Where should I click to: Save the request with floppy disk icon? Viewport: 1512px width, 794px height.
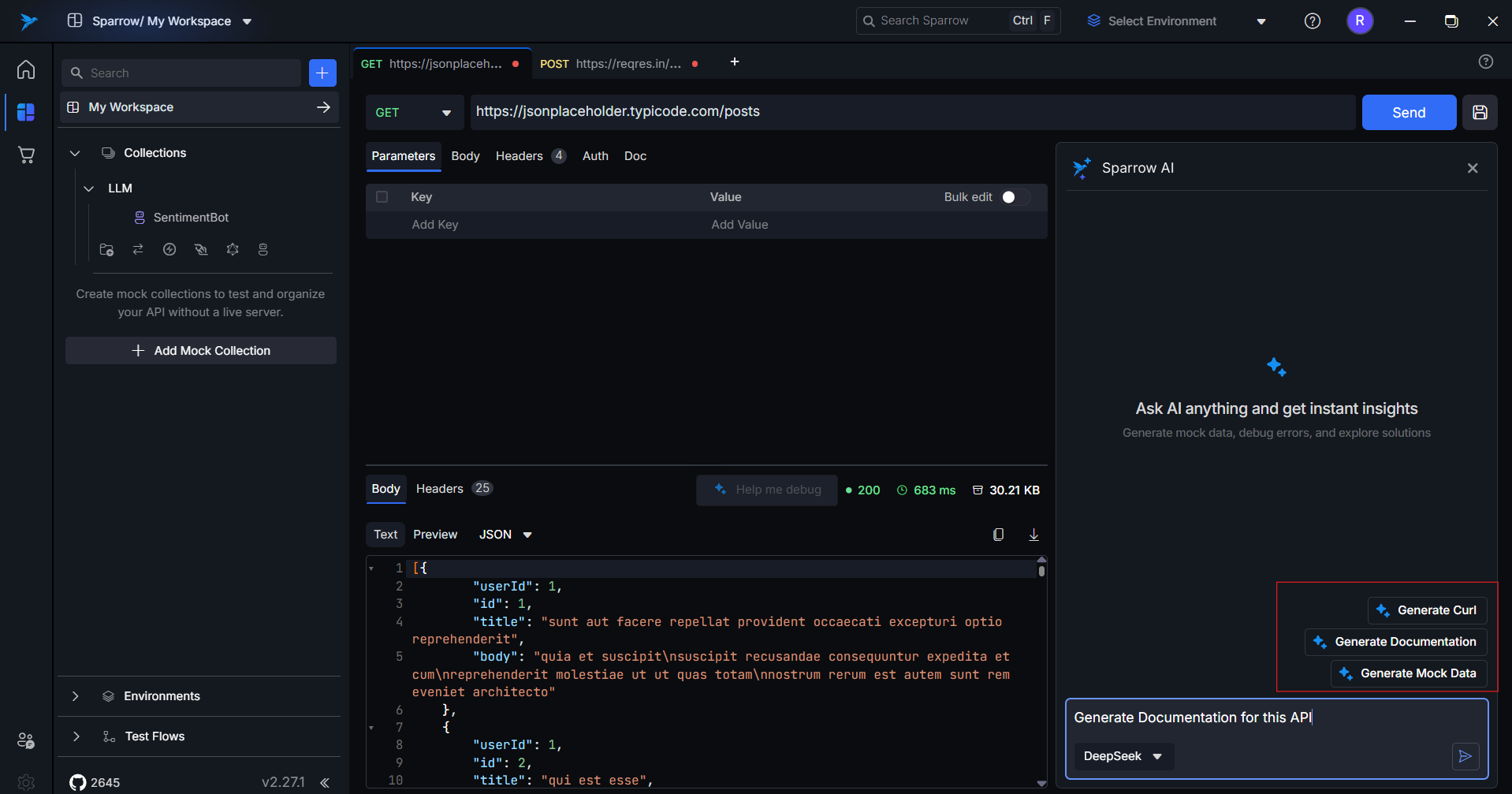pos(1480,112)
